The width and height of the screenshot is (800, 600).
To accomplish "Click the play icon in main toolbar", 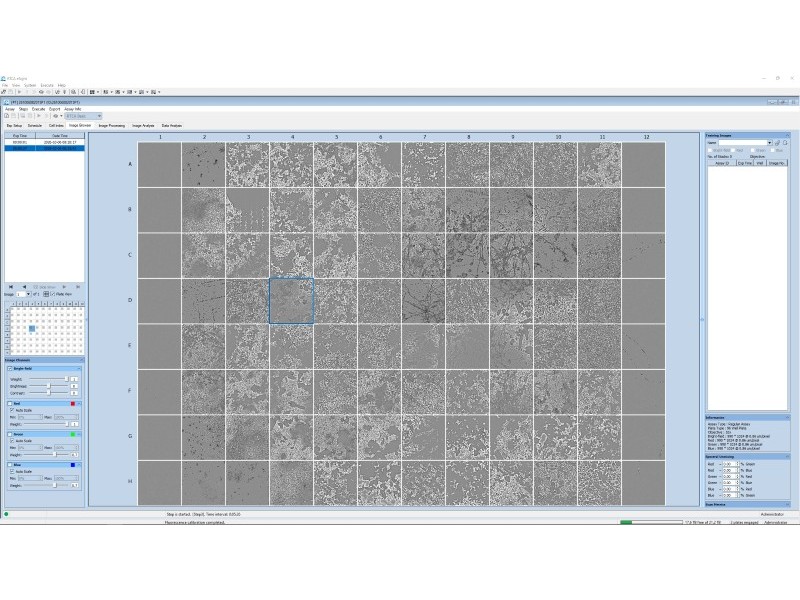I will pos(19,92).
